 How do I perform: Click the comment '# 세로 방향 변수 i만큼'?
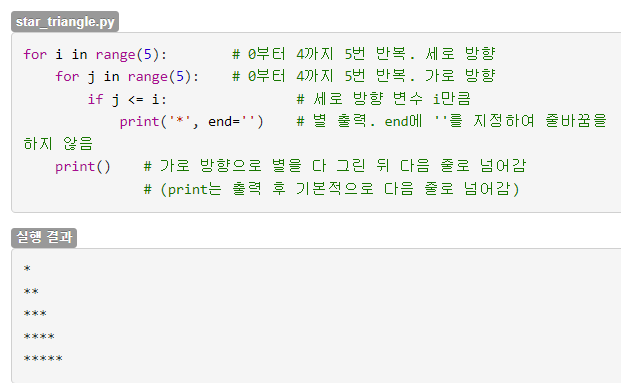[384, 99]
